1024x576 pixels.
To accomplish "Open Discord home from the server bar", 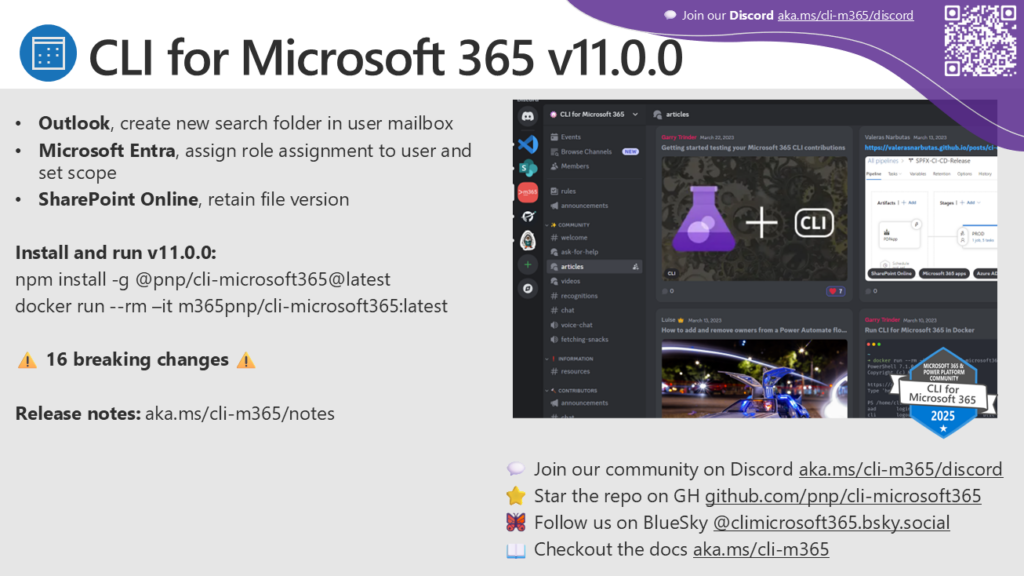I will [x=528, y=116].
